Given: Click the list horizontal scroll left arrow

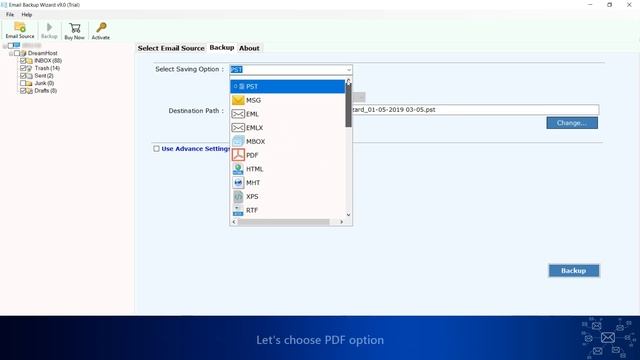Looking at the screenshot, I should point(234,222).
